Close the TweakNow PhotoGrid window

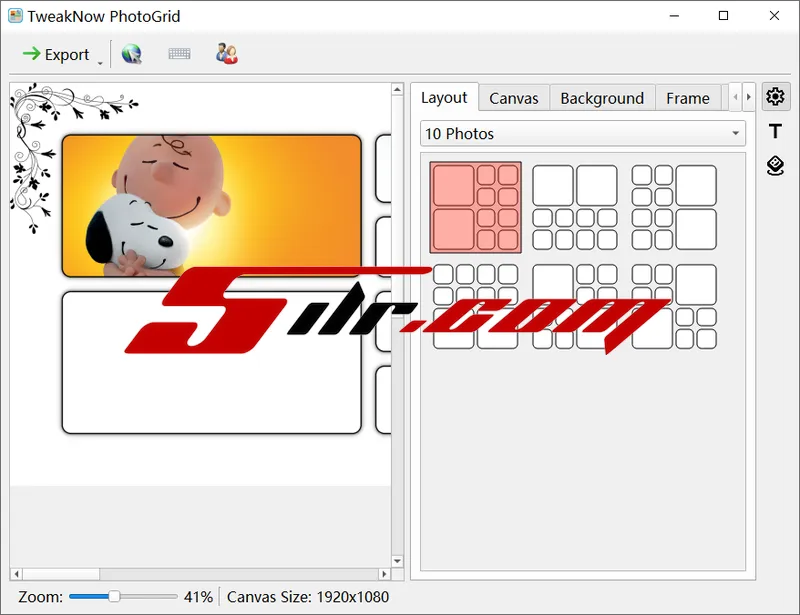click(x=774, y=16)
